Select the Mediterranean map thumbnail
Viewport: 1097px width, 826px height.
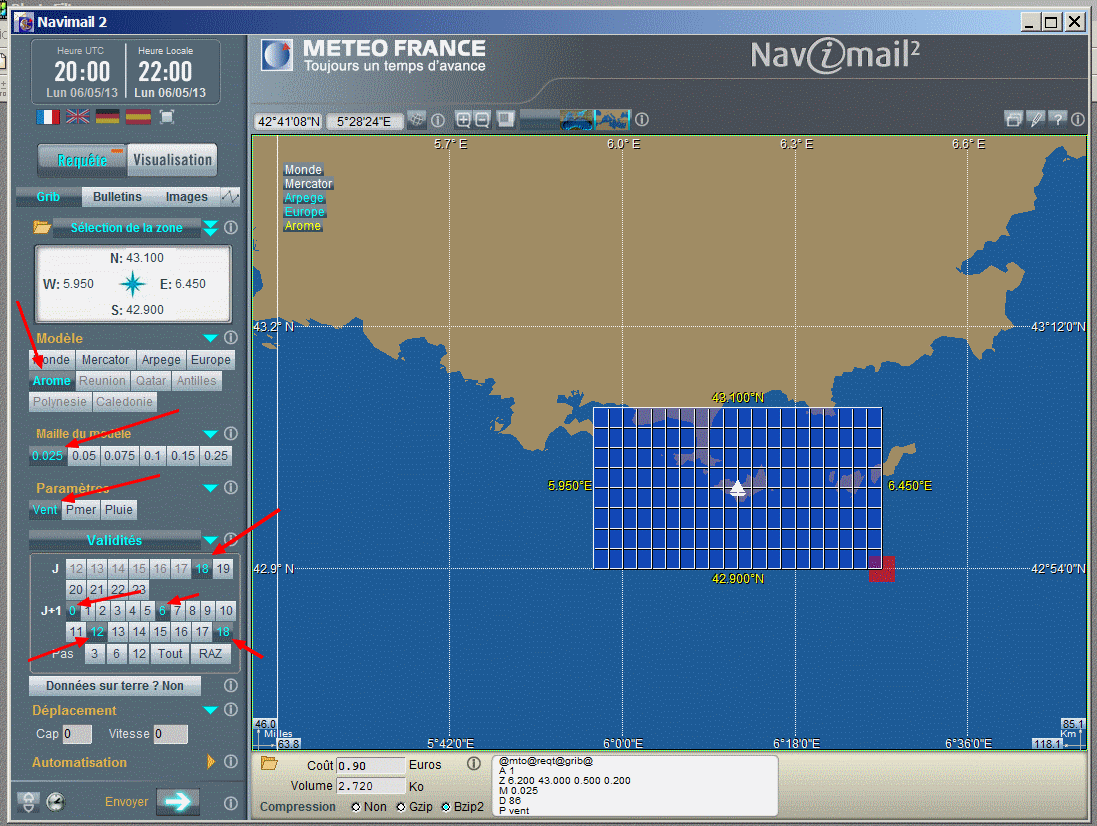(612, 120)
